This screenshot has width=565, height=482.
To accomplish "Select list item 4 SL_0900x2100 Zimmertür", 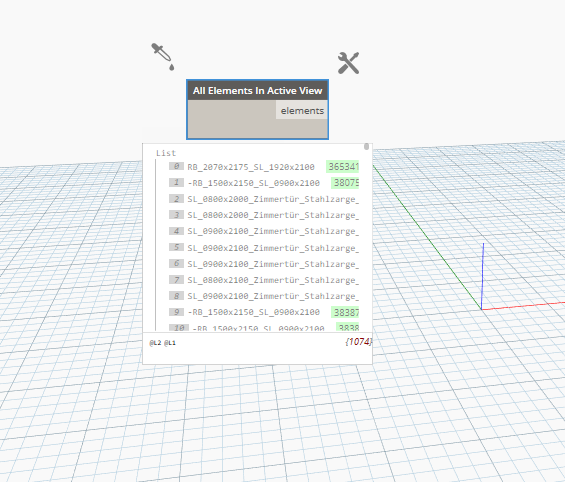I will click(x=273, y=231).
